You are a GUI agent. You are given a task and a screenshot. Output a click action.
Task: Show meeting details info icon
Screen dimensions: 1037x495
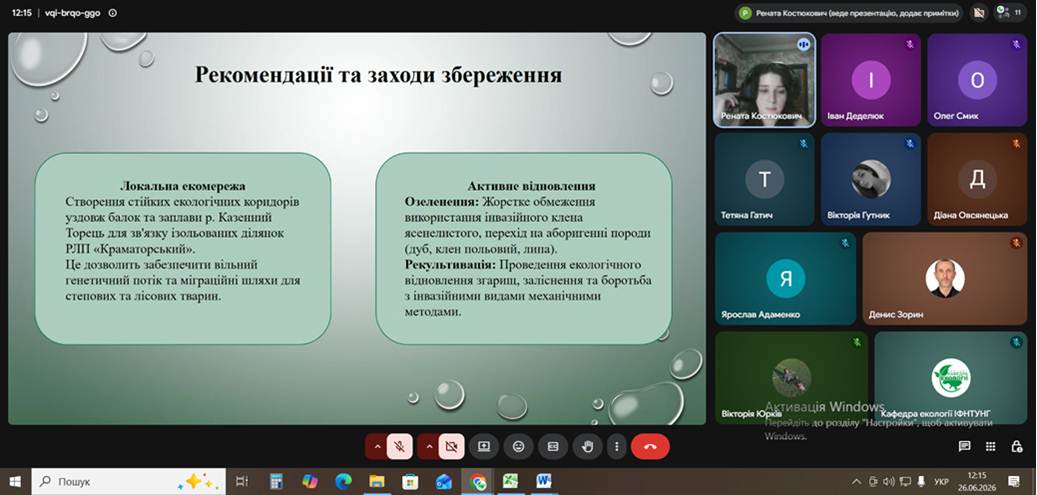tap(112, 13)
